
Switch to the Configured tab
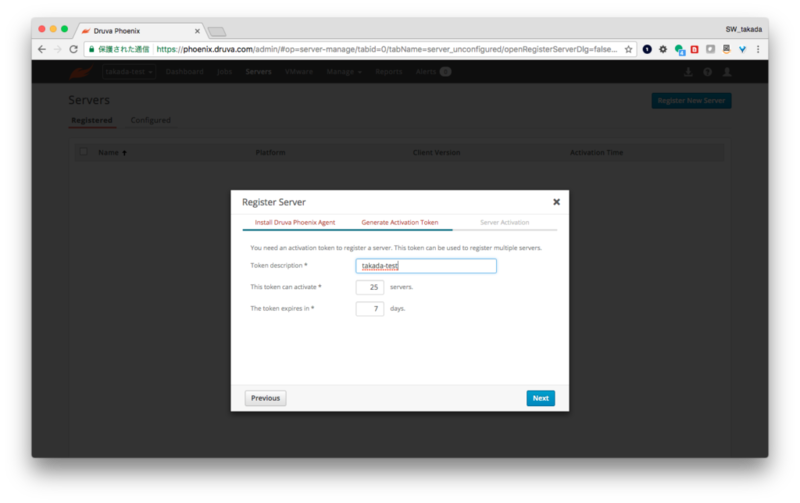point(151,120)
